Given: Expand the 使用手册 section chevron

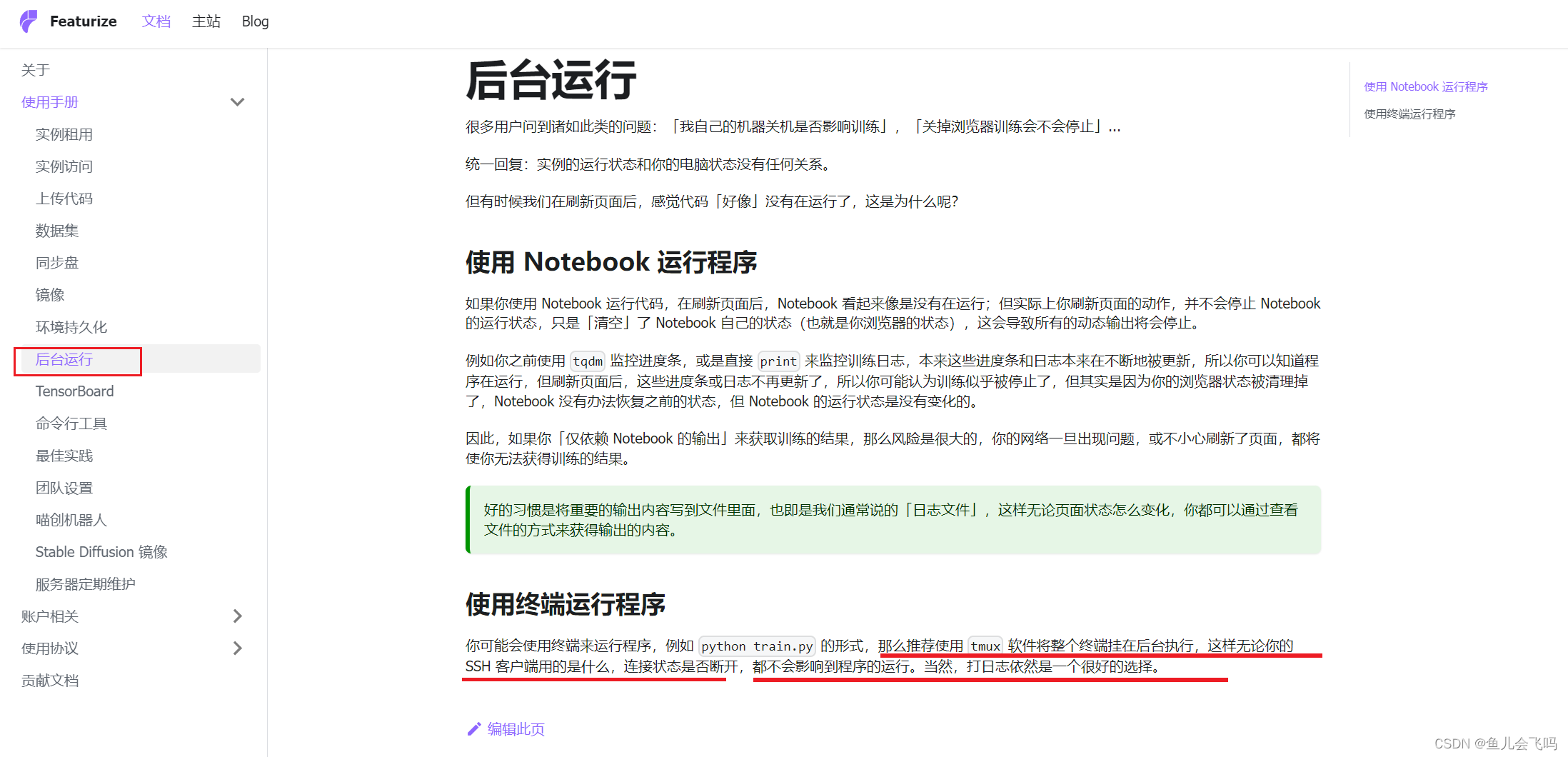Looking at the screenshot, I should [238, 101].
